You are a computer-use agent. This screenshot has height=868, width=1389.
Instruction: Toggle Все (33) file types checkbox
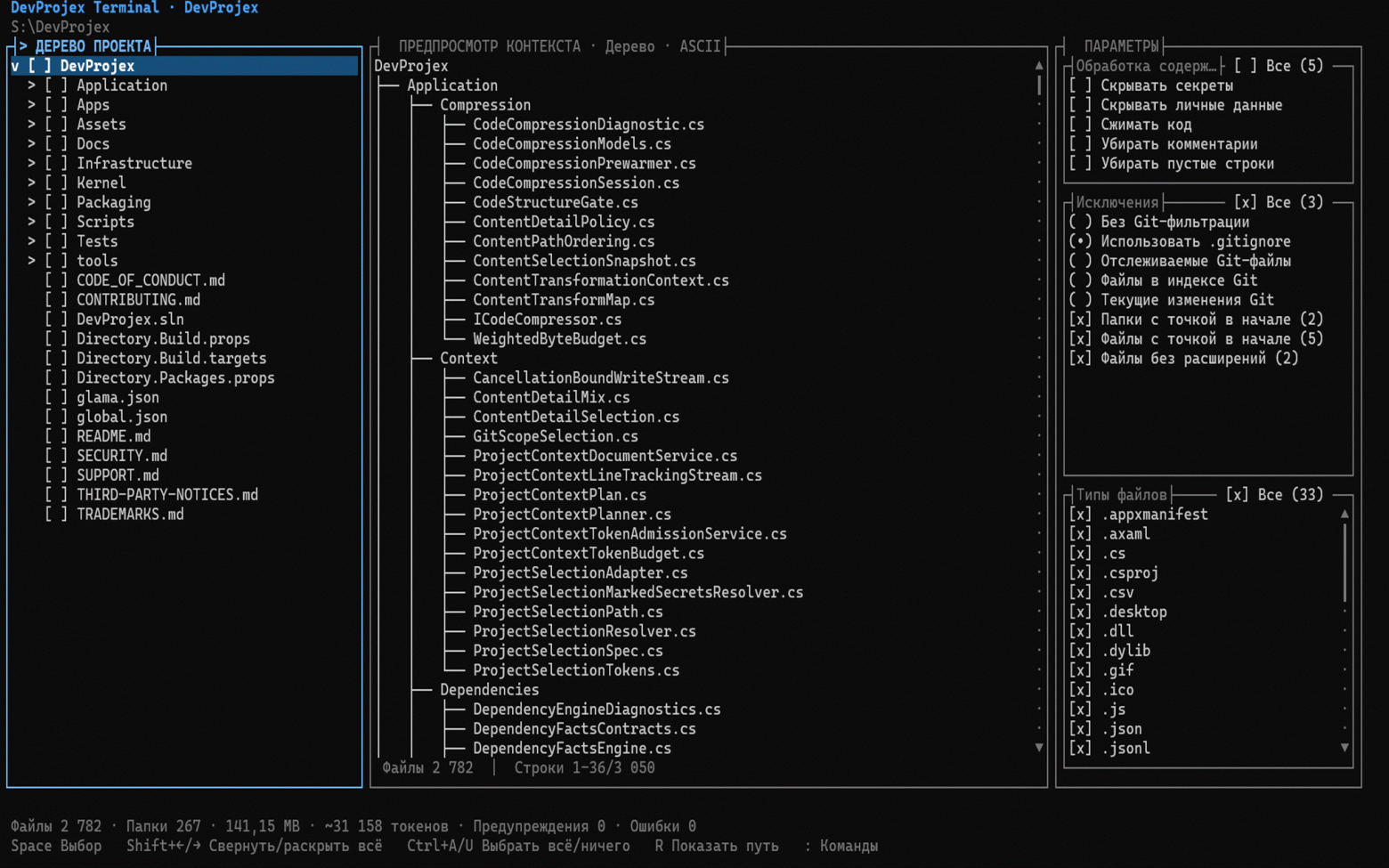(1238, 495)
